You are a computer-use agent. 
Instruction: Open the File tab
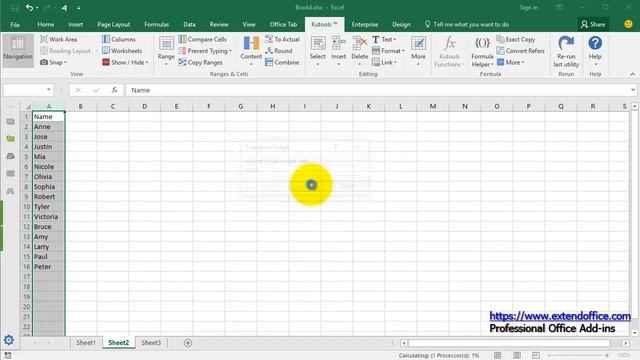pos(15,24)
